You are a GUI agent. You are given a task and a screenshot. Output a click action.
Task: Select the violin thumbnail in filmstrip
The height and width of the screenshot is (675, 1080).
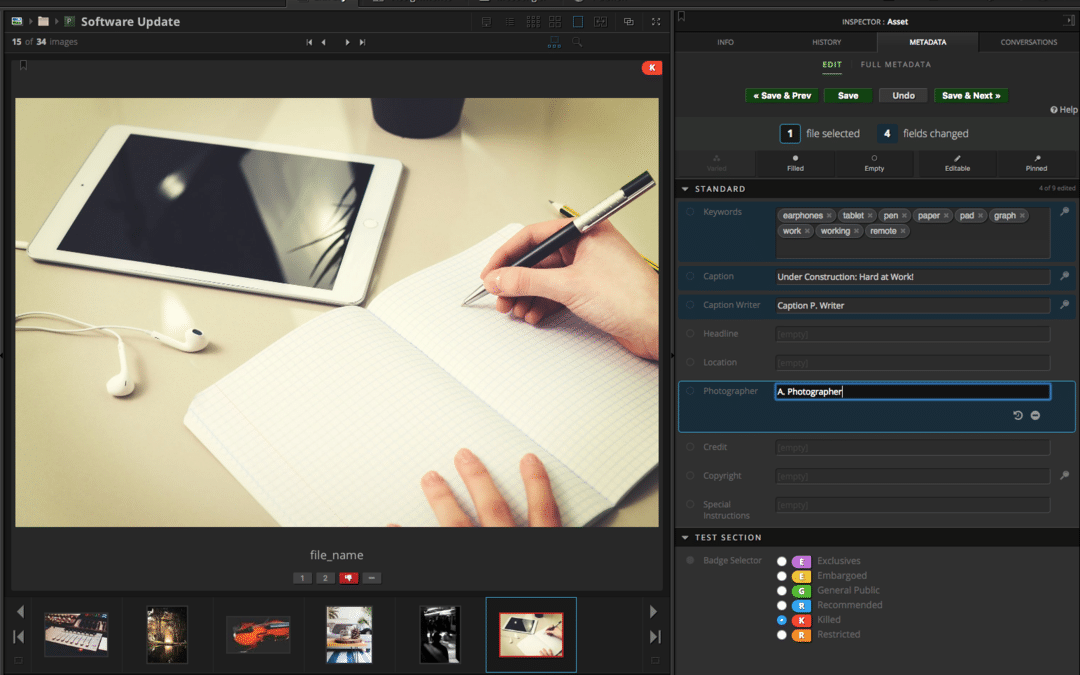click(x=258, y=635)
